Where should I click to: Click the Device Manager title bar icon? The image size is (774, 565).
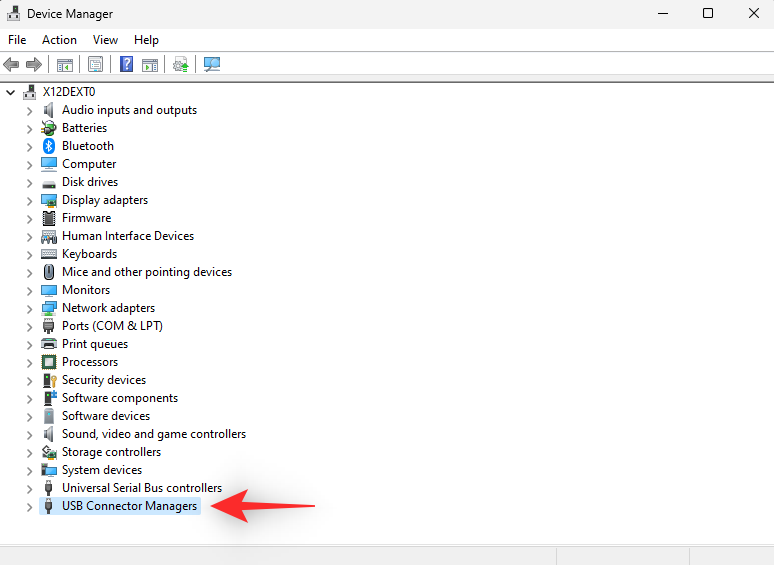point(13,14)
